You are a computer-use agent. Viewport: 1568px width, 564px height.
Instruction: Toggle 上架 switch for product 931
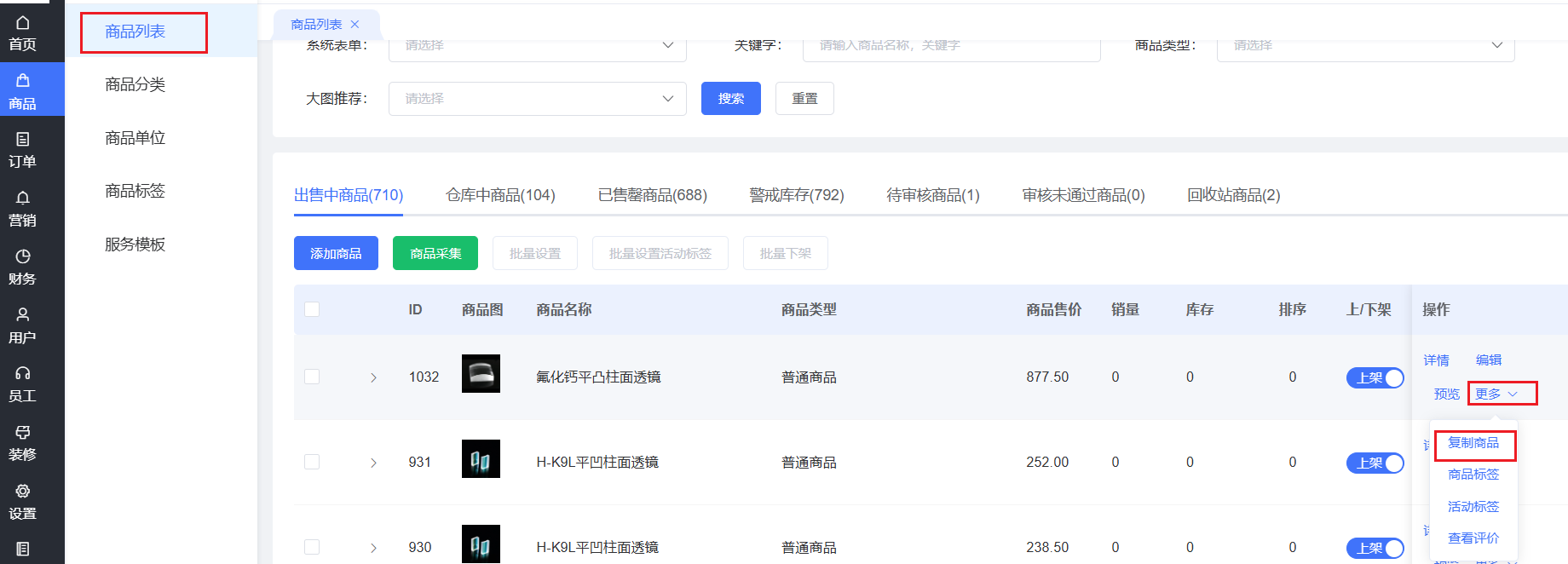[x=1375, y=463]
